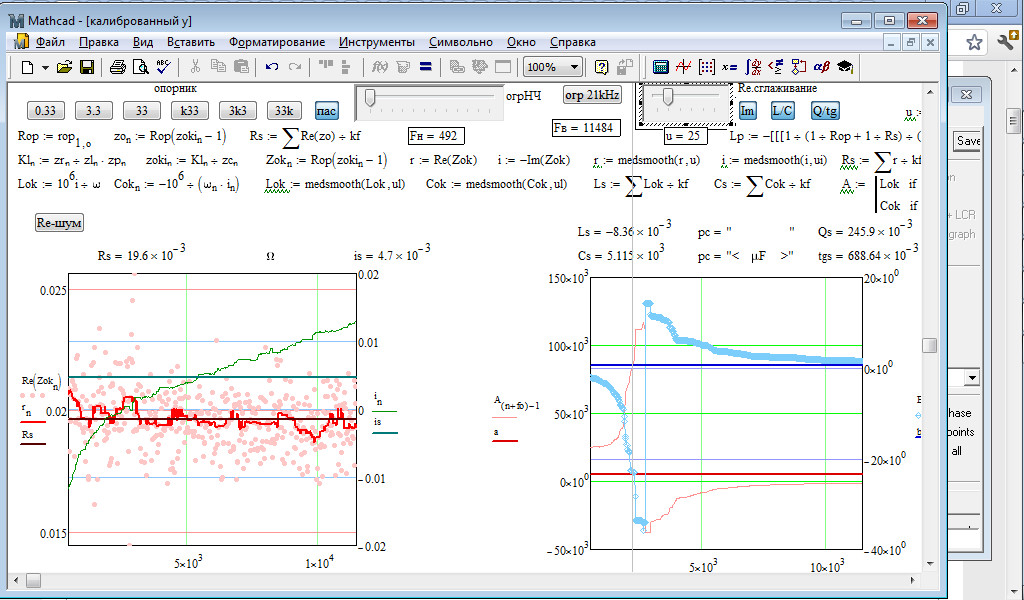Toggle the Q/tg mode button
The width and height of the screenshot is (1024, 600).
point(825,110)
